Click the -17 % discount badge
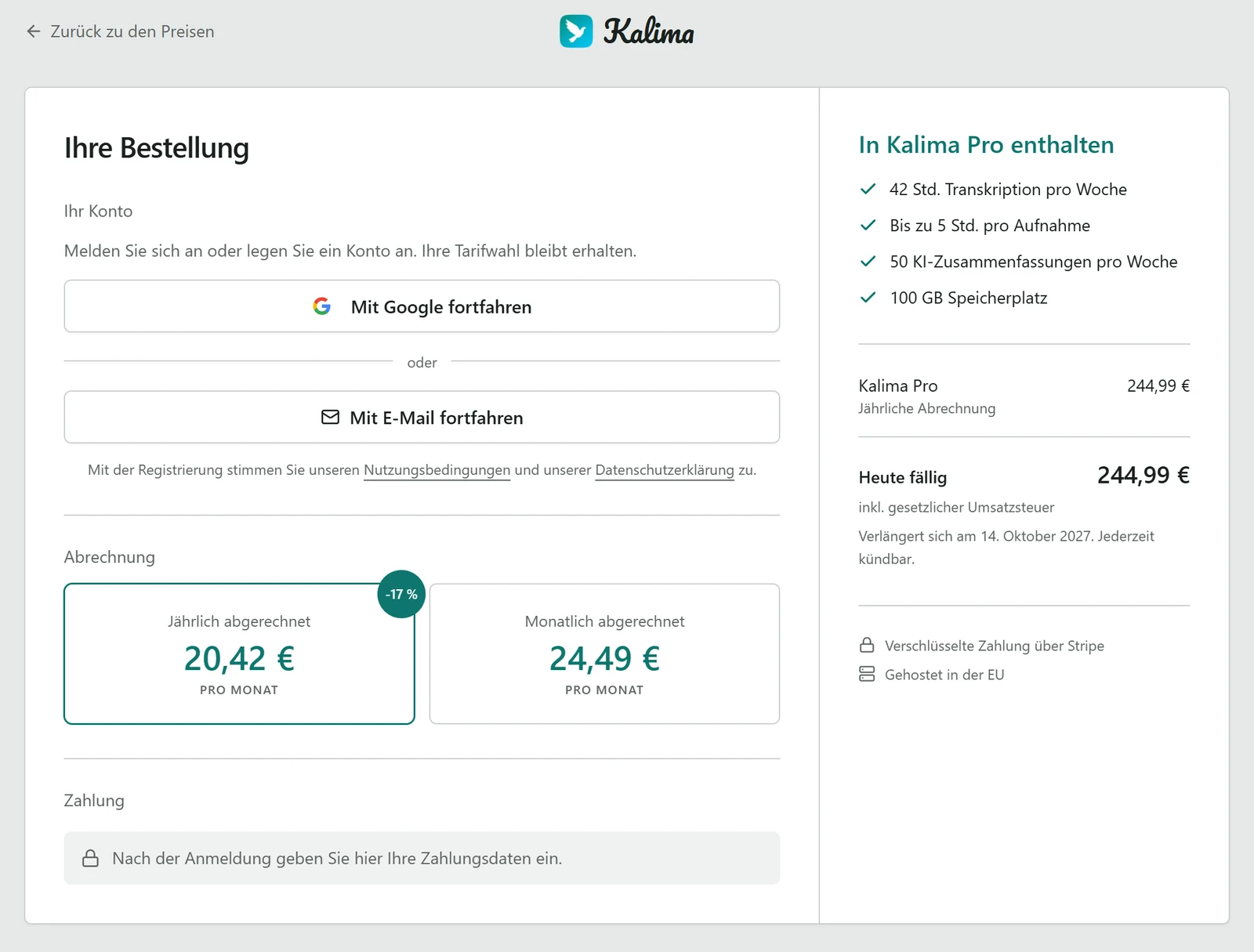Screen dimensions: 1254x952 coord(401,594)
